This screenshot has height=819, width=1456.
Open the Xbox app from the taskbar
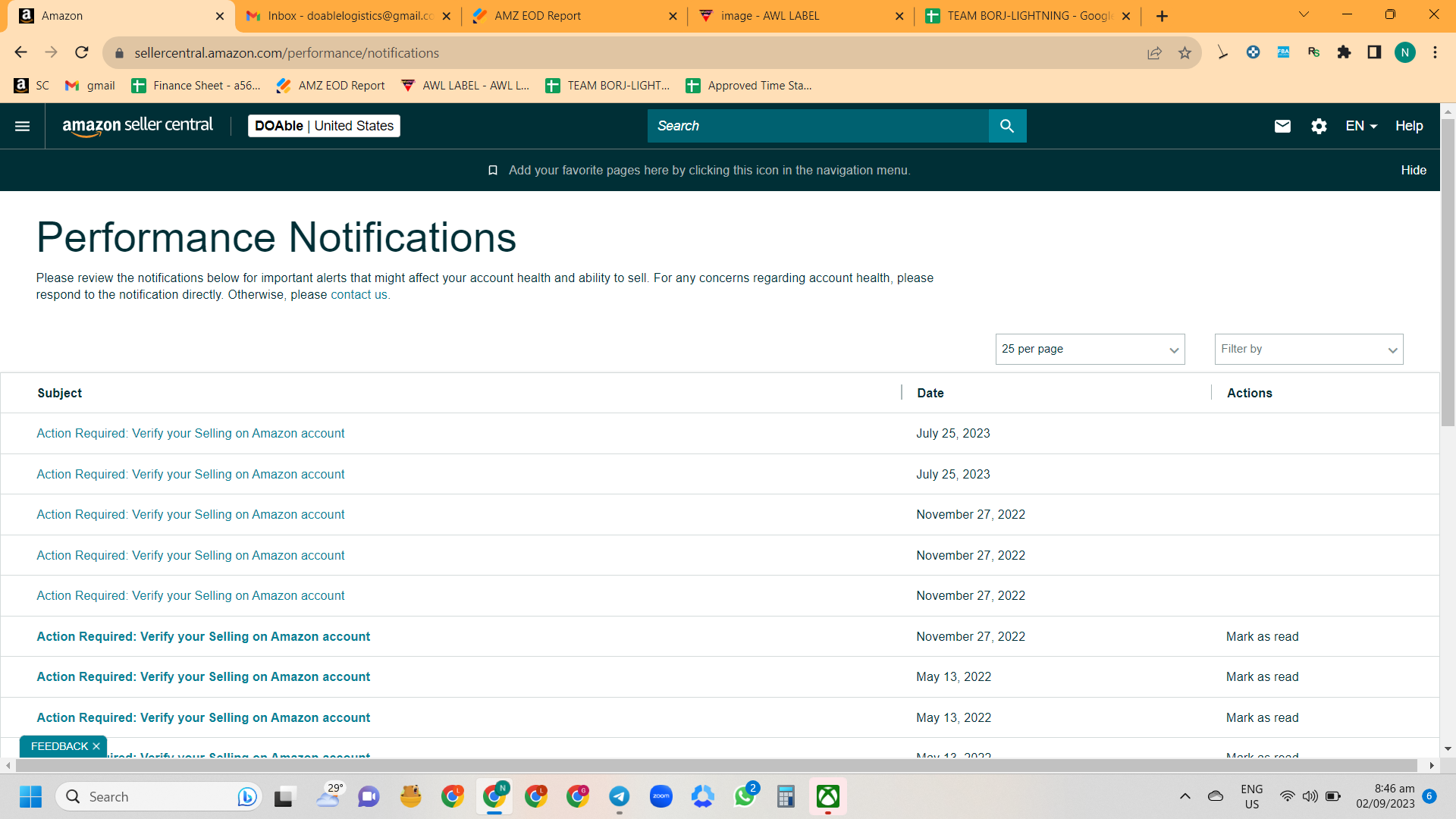point(828,797)
